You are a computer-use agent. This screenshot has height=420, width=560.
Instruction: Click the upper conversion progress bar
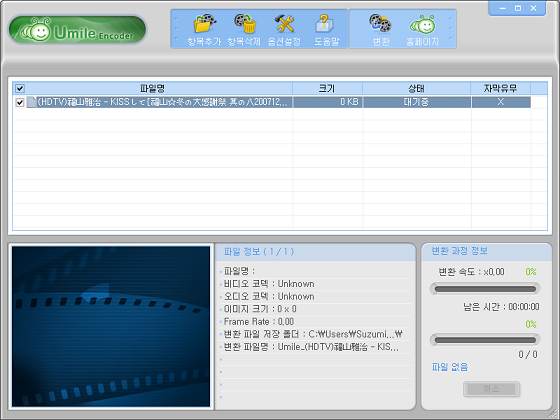pos(485,289)
